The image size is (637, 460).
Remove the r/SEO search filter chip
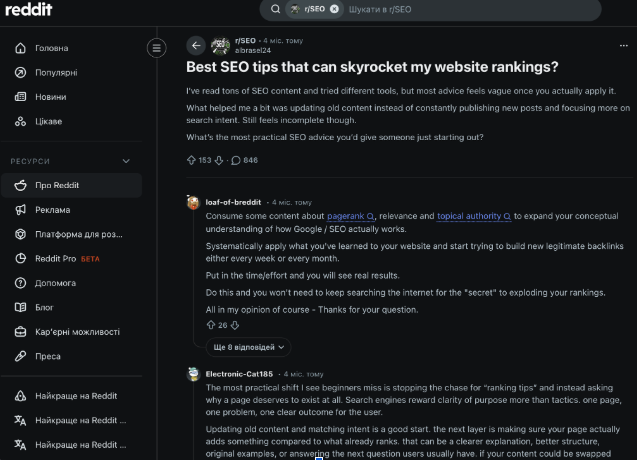(x=334, y=9)
